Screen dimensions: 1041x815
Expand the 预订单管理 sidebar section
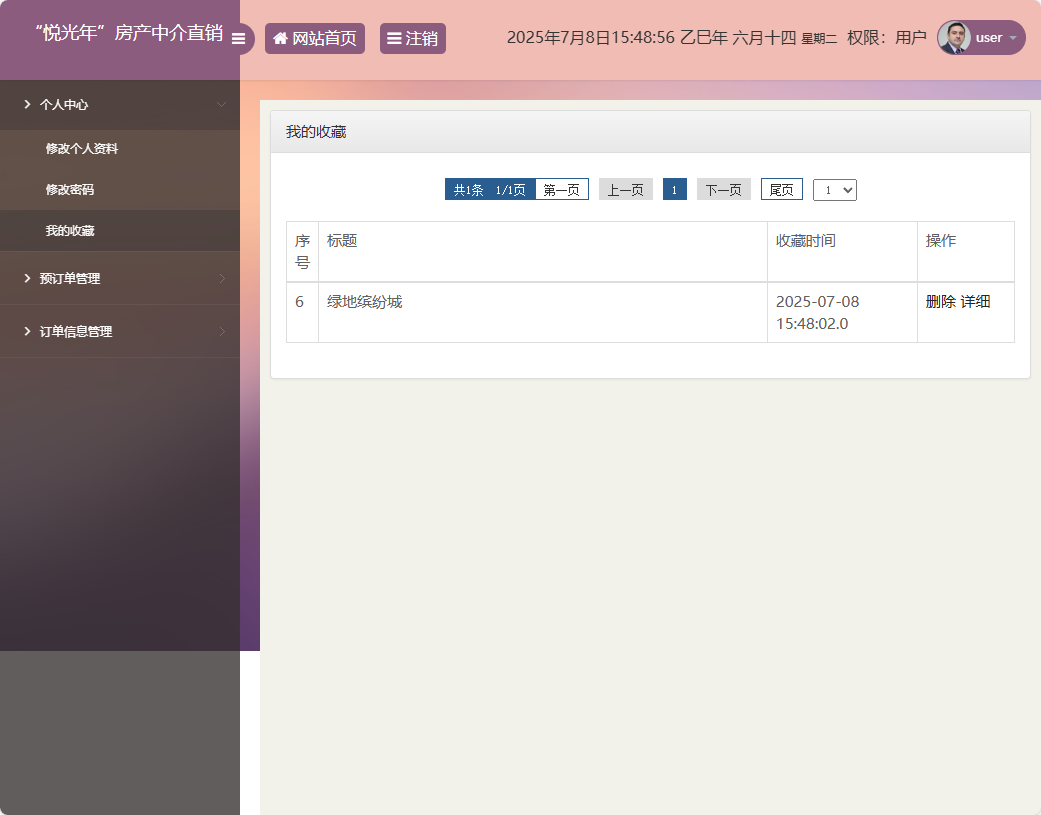pyautogui.click(x=69, y=279)
